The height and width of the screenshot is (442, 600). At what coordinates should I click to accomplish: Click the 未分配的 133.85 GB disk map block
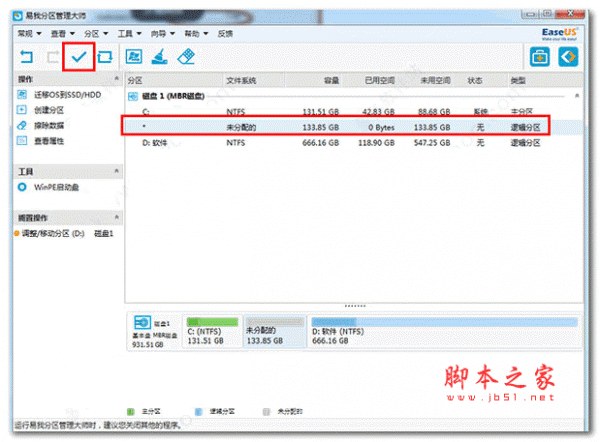tap(275, 331)
